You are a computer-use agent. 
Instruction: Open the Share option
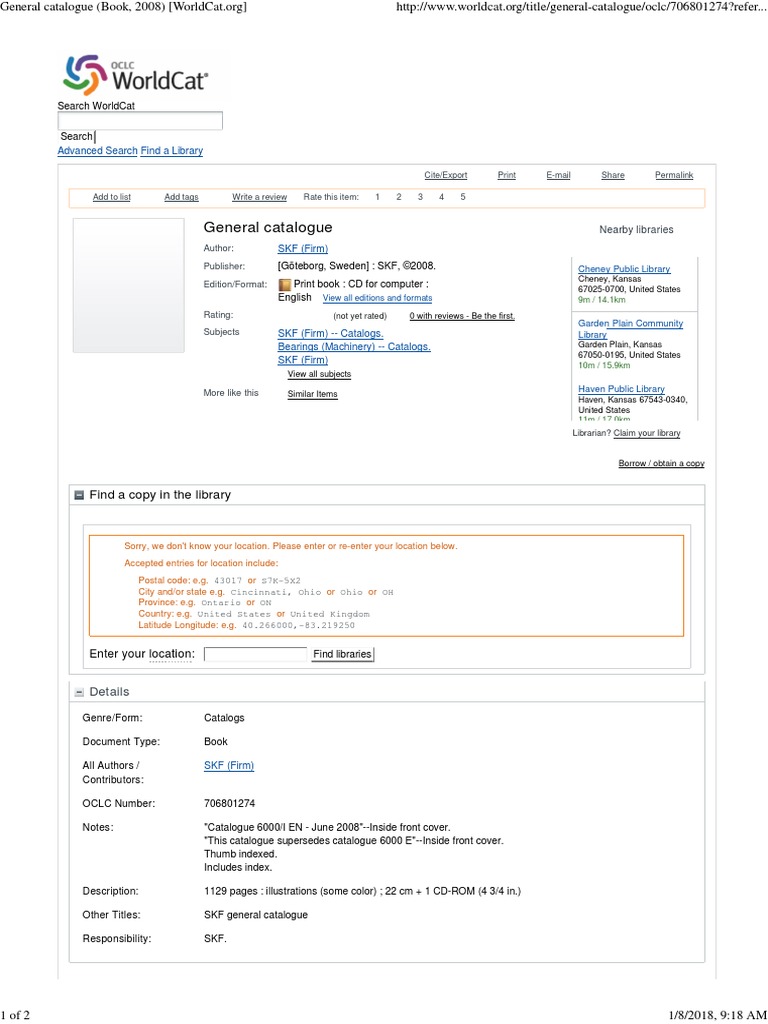point(613,175)
